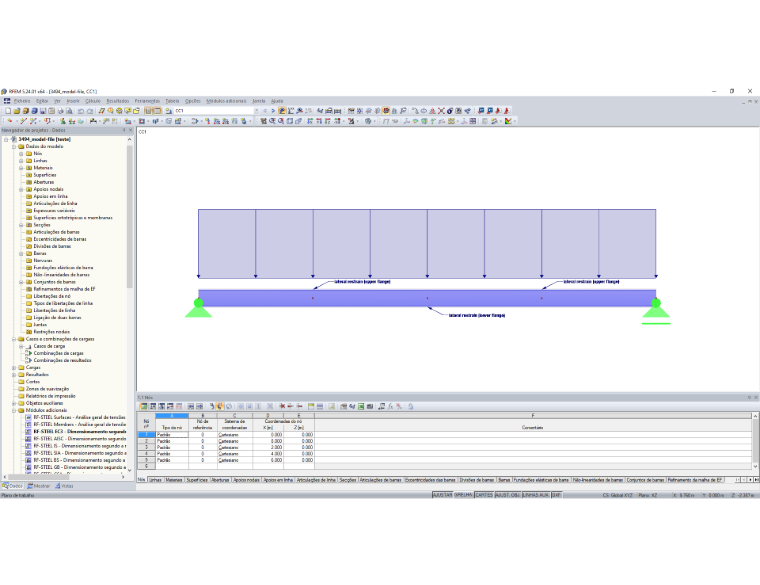This screenshot has width=760, height=585.
Task: Open the Resultados menu
Action: (x=118, y=101)
